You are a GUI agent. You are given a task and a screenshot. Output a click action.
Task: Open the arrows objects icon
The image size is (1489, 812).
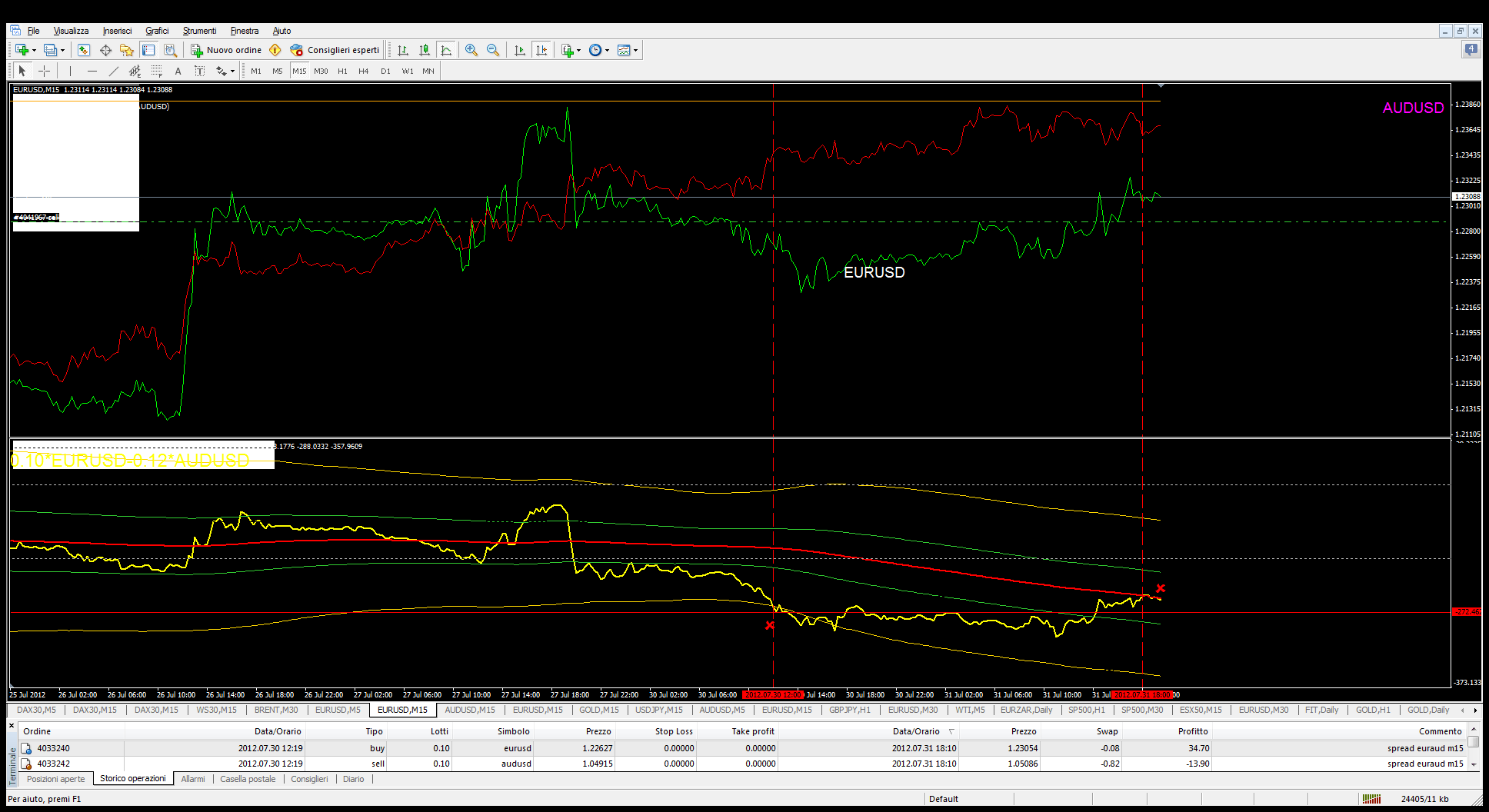[221, 71]
